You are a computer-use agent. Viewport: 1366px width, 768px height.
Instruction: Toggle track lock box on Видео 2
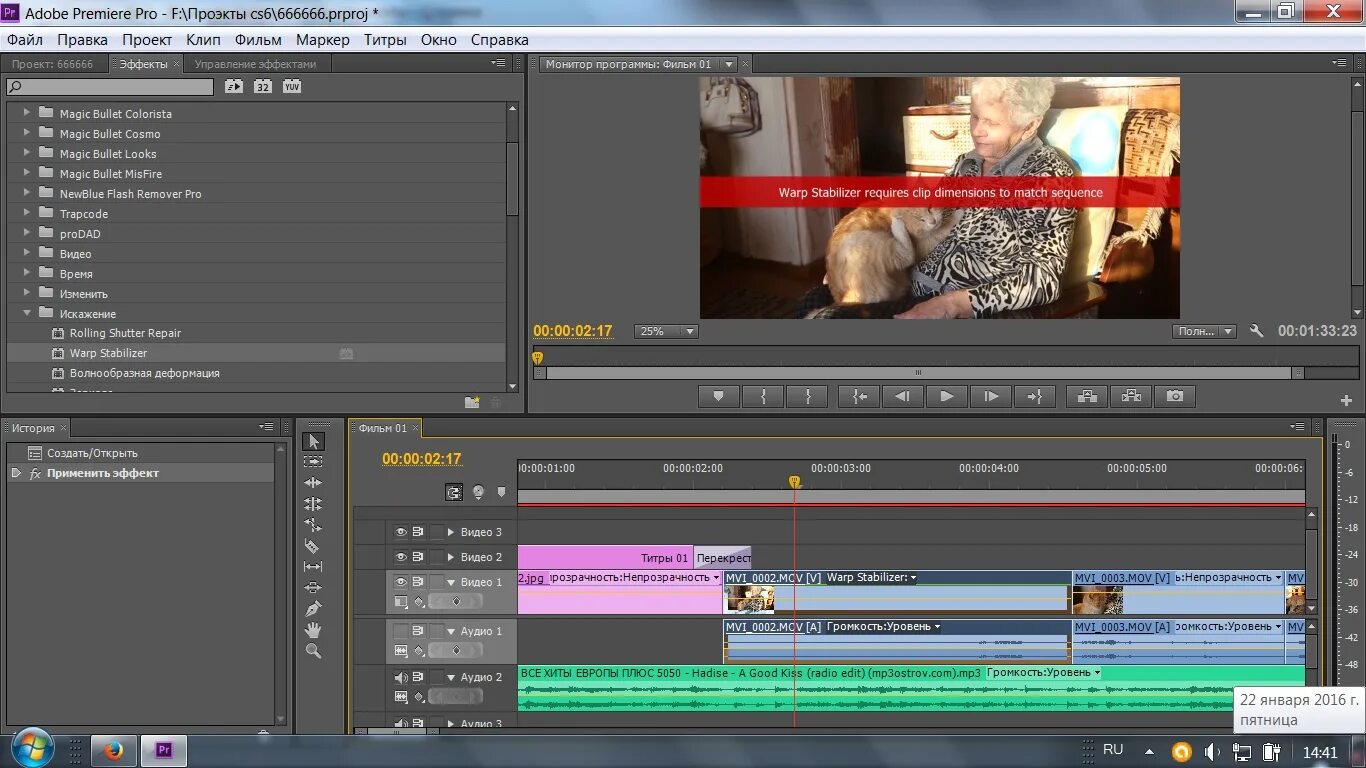pos(436,557)
